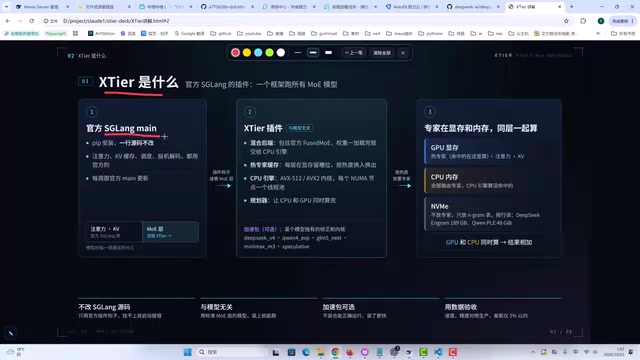The width and height of the screenshot is (640, 360).
Task: Close the XTier 讲解 tab
Action: pos(560,7)
